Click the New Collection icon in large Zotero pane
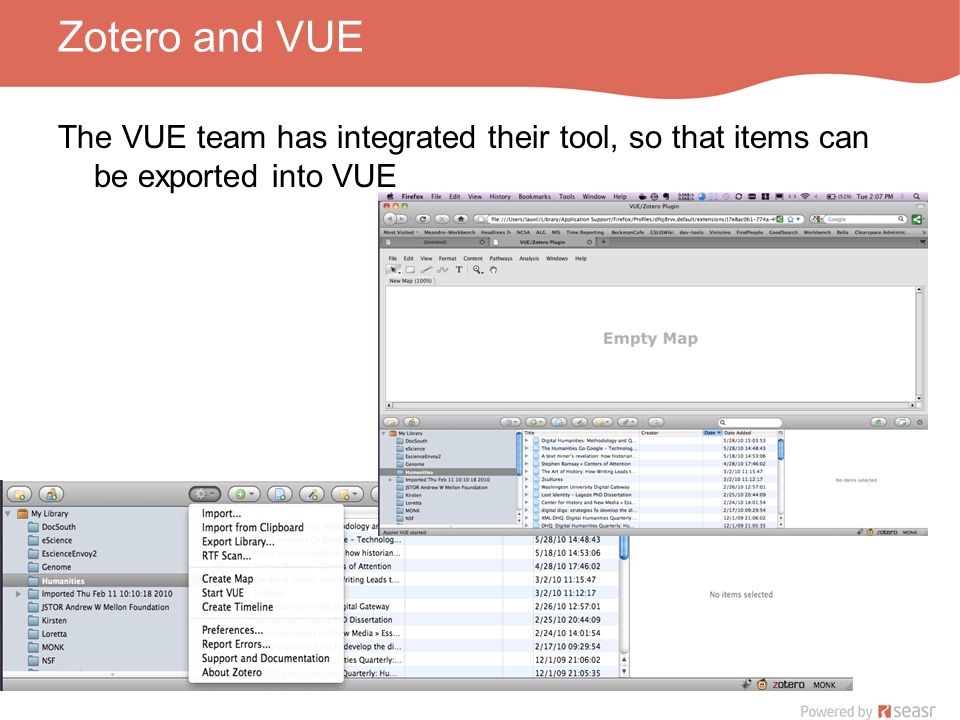 (x=20, y=494)
